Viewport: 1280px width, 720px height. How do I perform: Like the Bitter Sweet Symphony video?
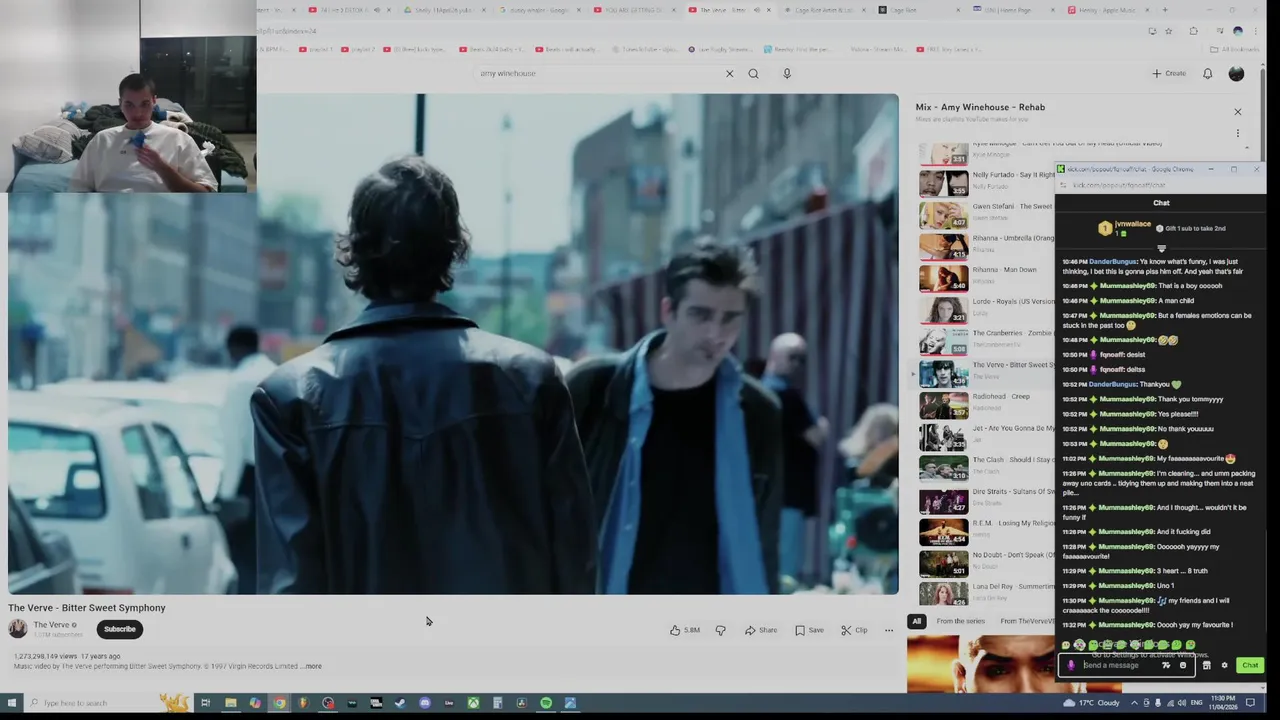[x=685, y=630]
